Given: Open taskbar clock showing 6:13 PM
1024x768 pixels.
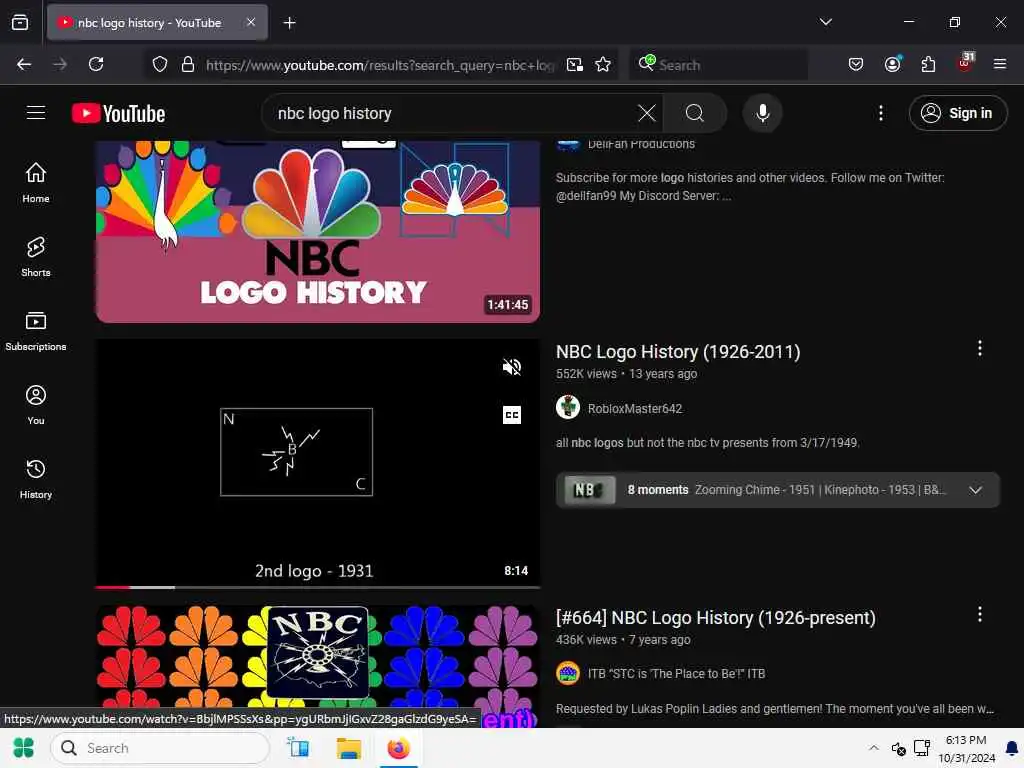Looking at the screenshot, I should tap(967, 748).
